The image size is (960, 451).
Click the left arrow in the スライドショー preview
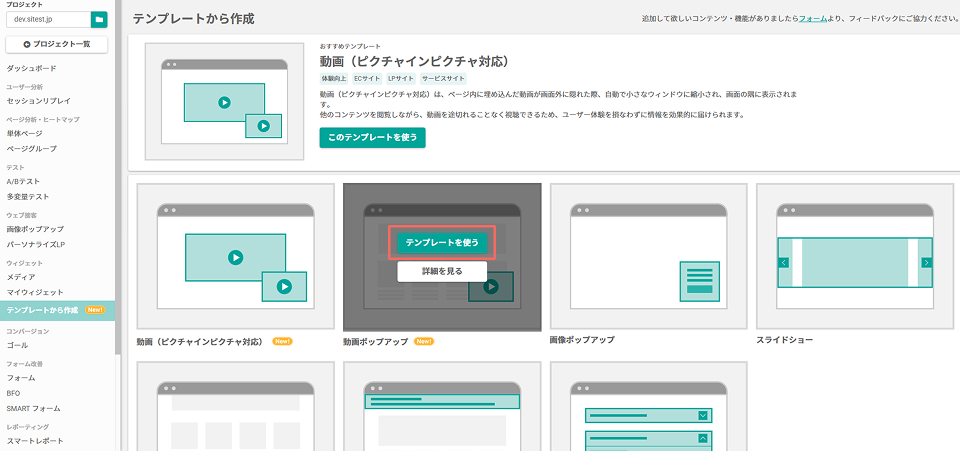coord(784,263)
